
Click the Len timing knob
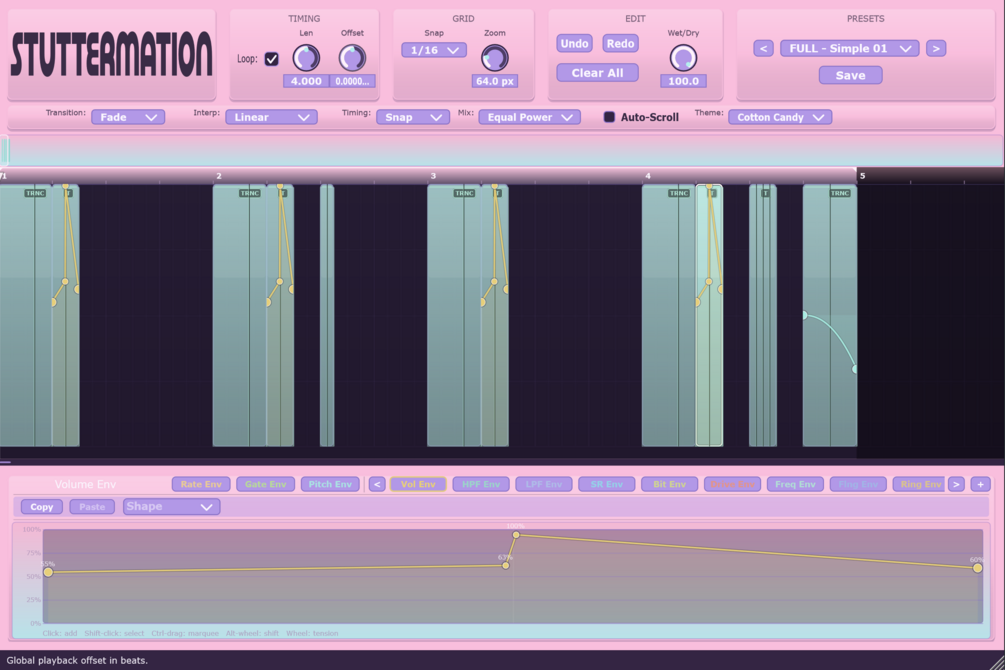(306, 58)
